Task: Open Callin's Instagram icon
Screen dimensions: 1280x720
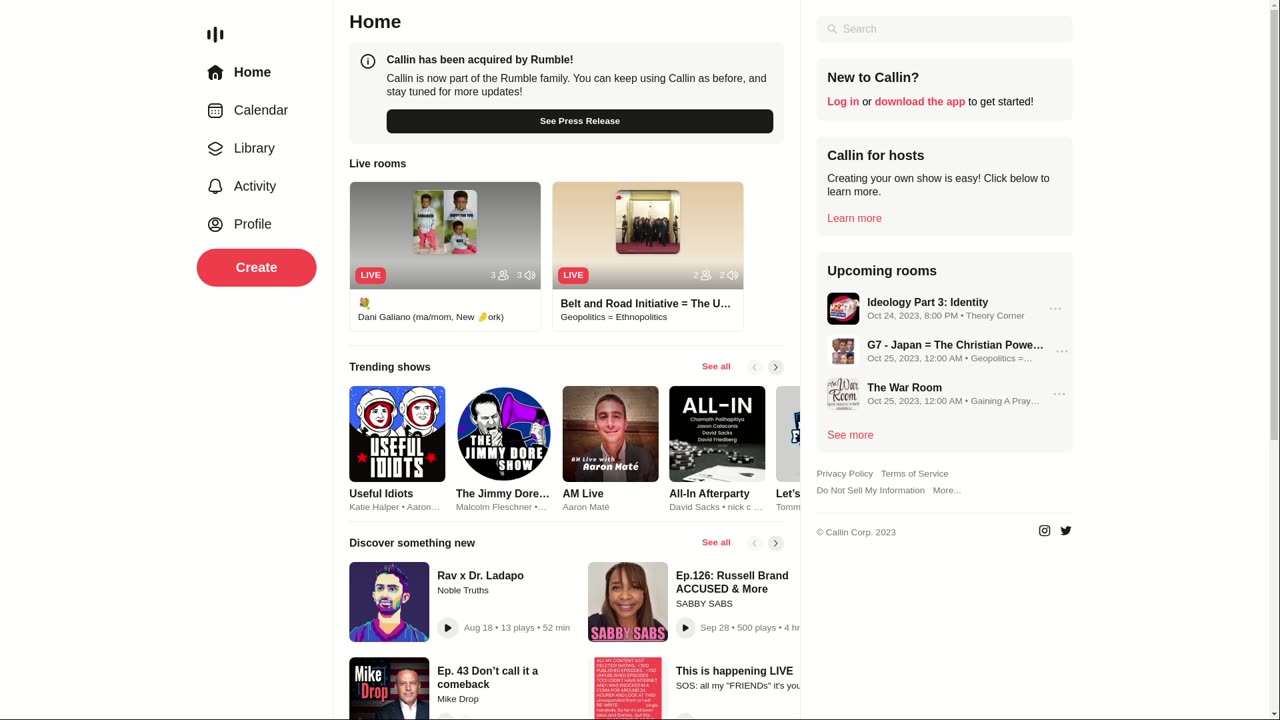Action: tap(1044, 531)
